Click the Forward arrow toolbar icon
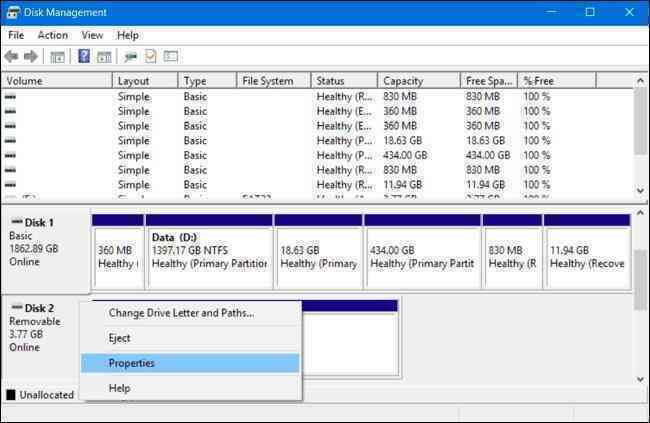Viewport: 650px width, 423px height. click(31, 56)
